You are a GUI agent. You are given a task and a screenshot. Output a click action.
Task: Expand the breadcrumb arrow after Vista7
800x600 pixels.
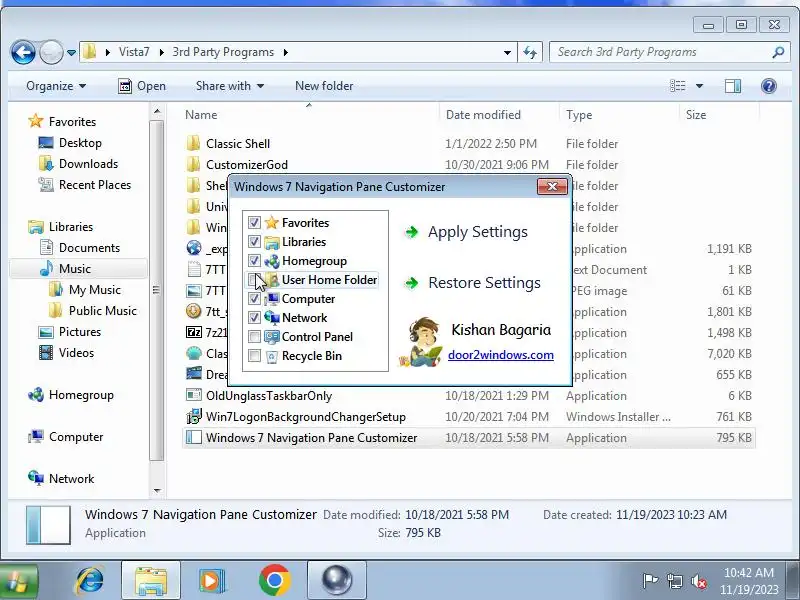tap(161, 52)
